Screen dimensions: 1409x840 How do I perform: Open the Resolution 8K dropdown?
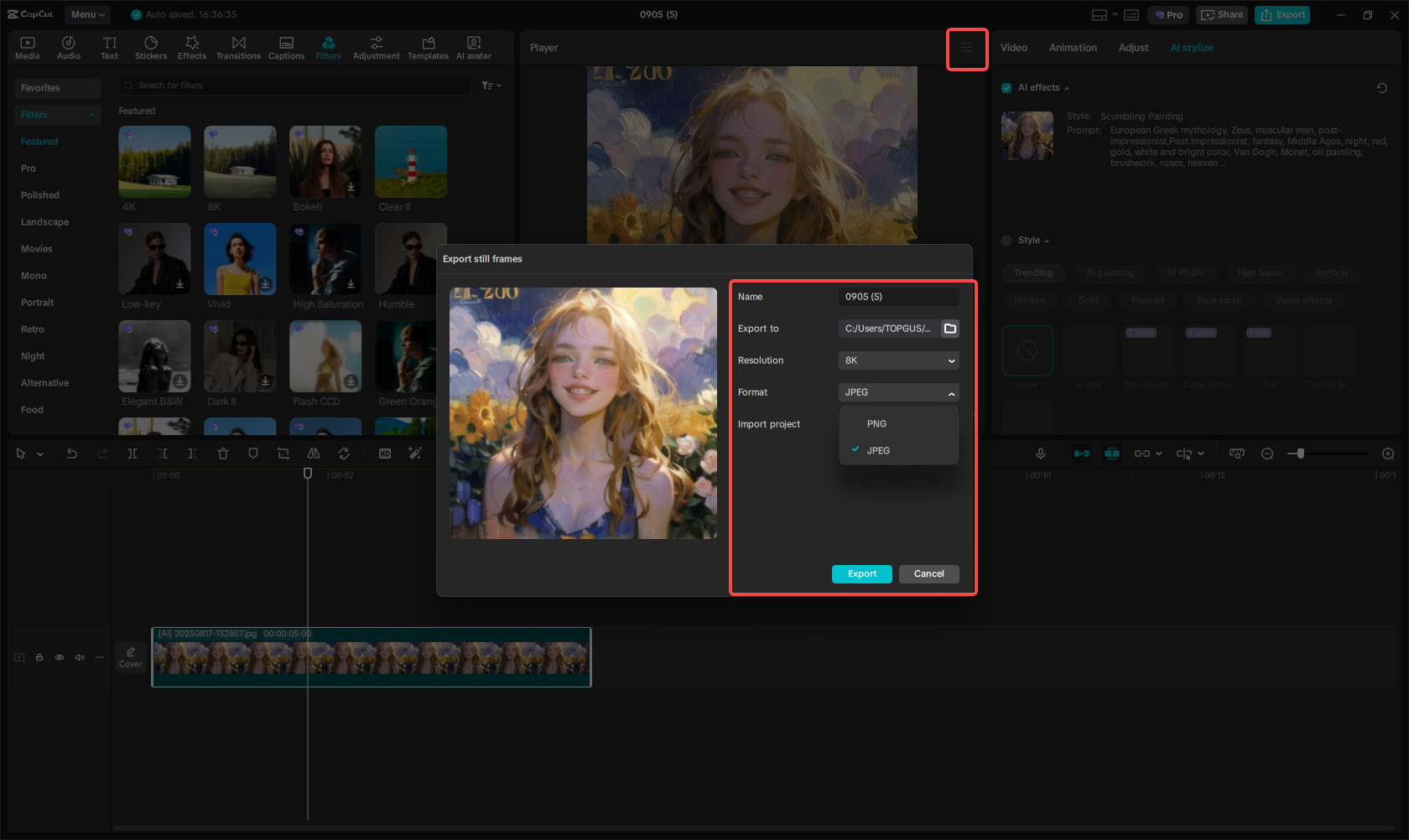point(898,360)
